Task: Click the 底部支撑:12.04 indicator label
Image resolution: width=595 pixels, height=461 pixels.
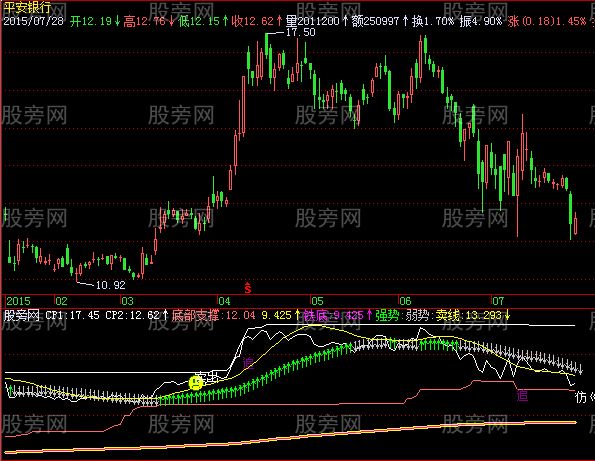Action: (x=213, y=315)
